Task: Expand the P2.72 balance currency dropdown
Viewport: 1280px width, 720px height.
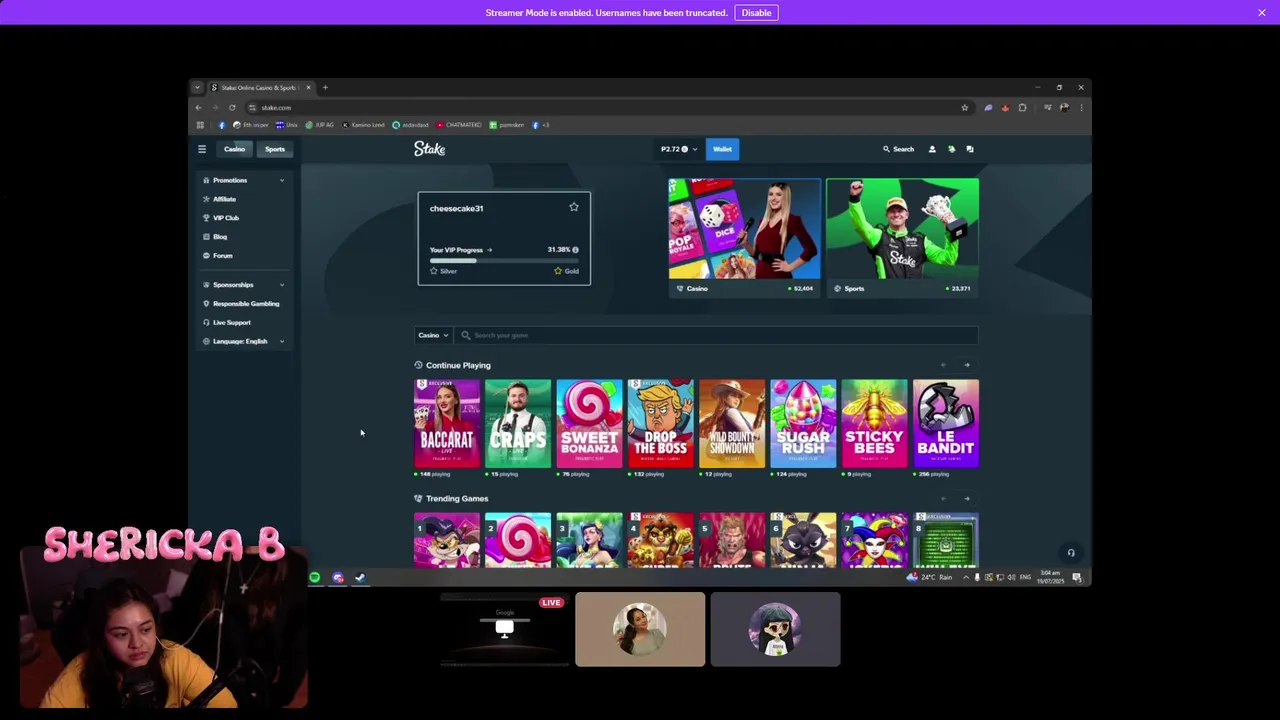Action: [679, 149]
